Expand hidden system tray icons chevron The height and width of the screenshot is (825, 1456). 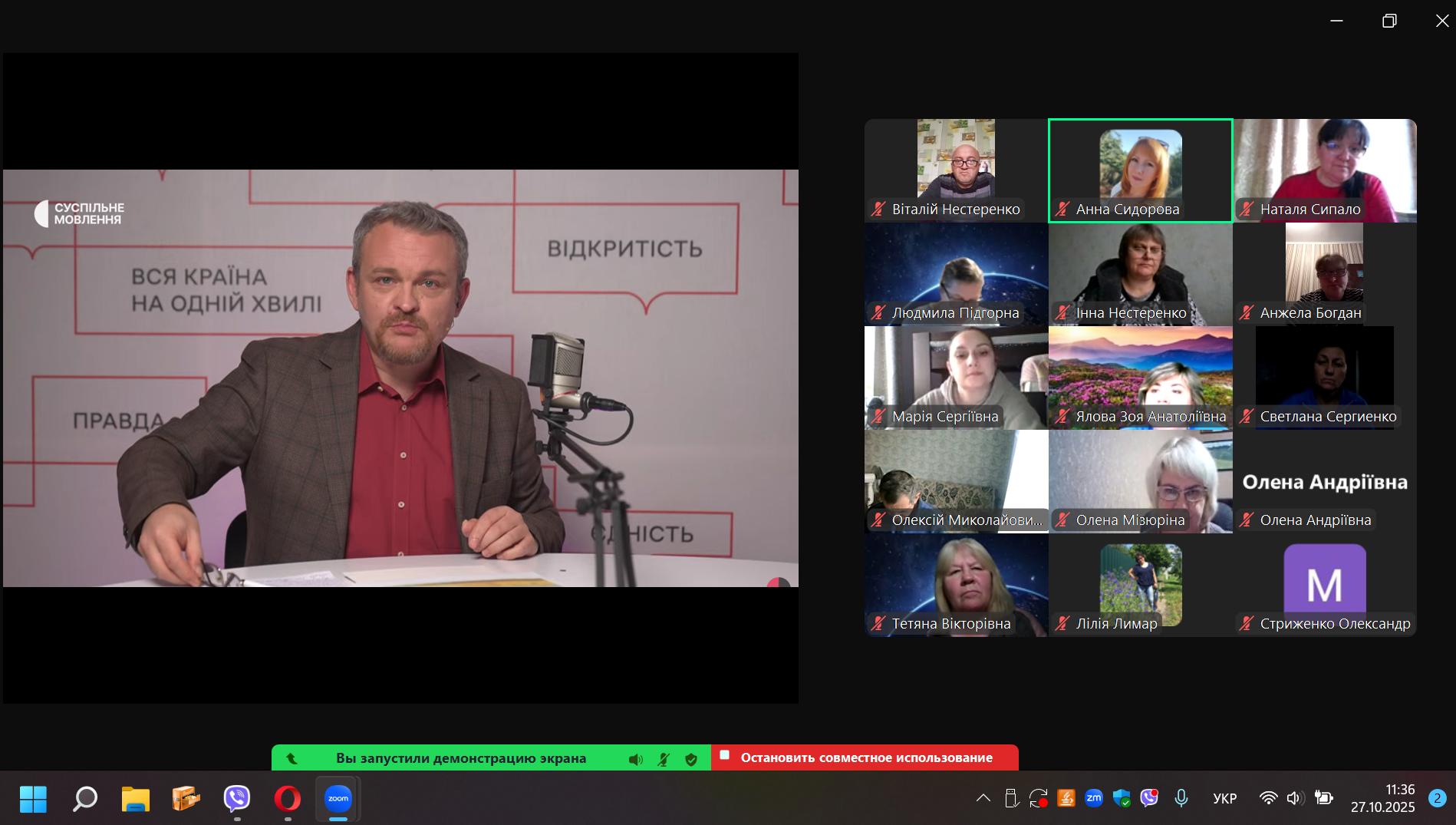[983, 798]
